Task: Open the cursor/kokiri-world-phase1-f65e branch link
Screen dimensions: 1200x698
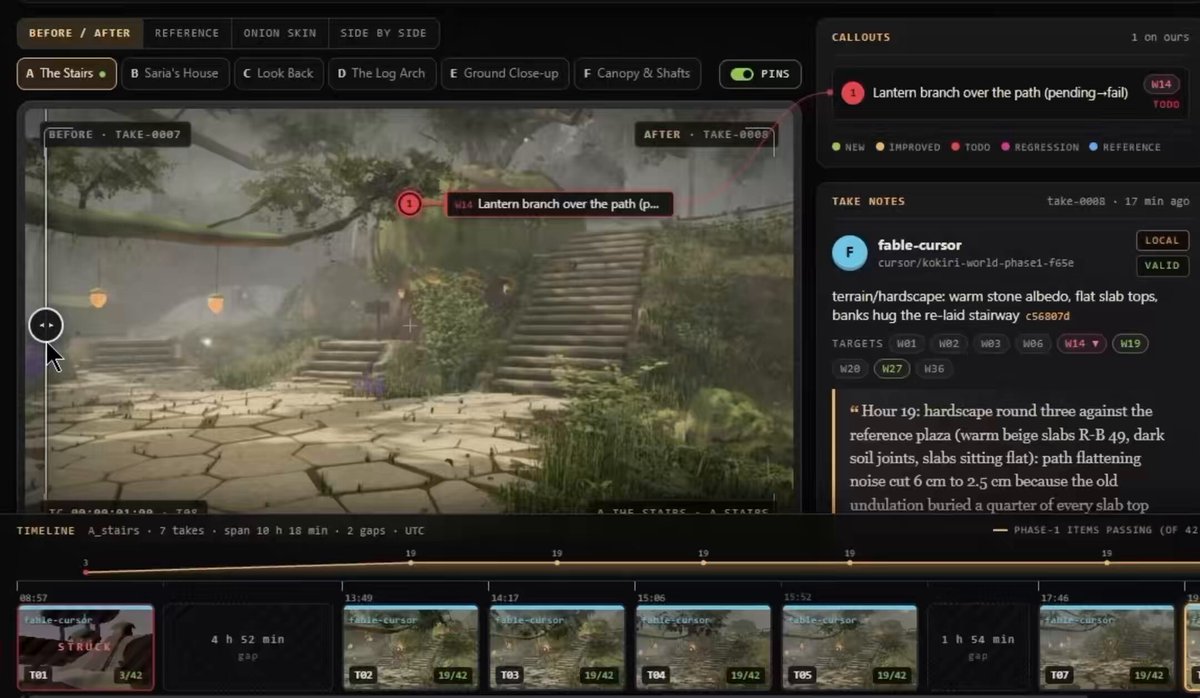Action: click(x=975, y=263)
